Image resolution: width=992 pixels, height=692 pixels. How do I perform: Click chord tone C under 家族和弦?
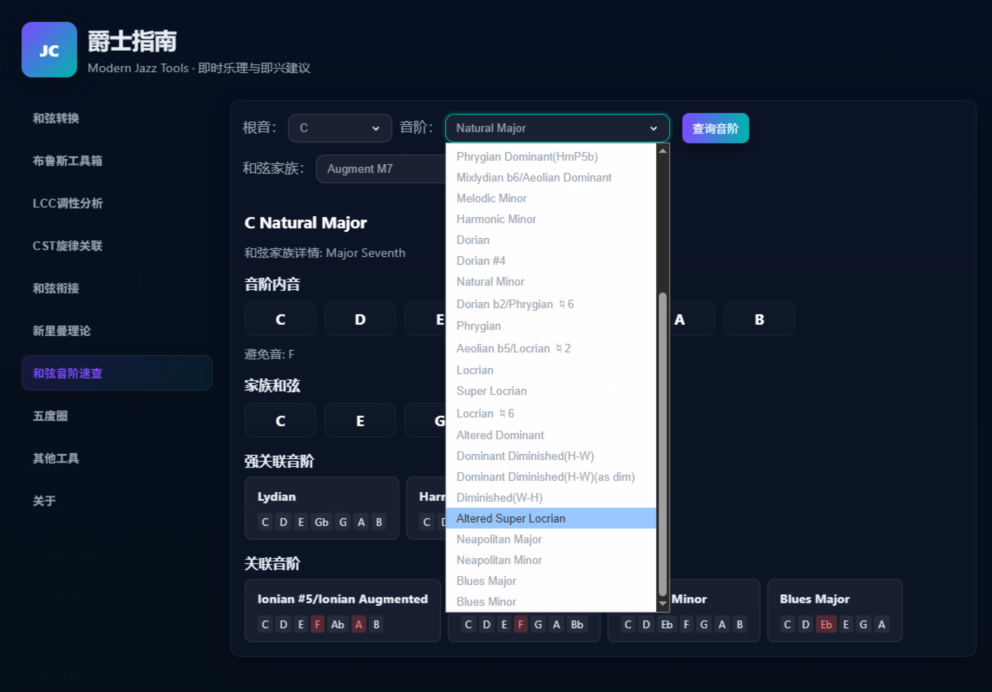[280, 421]
